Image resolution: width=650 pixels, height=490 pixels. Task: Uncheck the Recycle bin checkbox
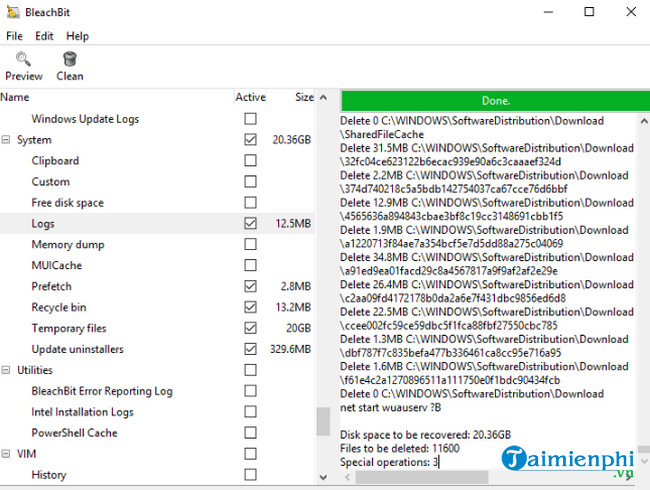pos(250,307)
